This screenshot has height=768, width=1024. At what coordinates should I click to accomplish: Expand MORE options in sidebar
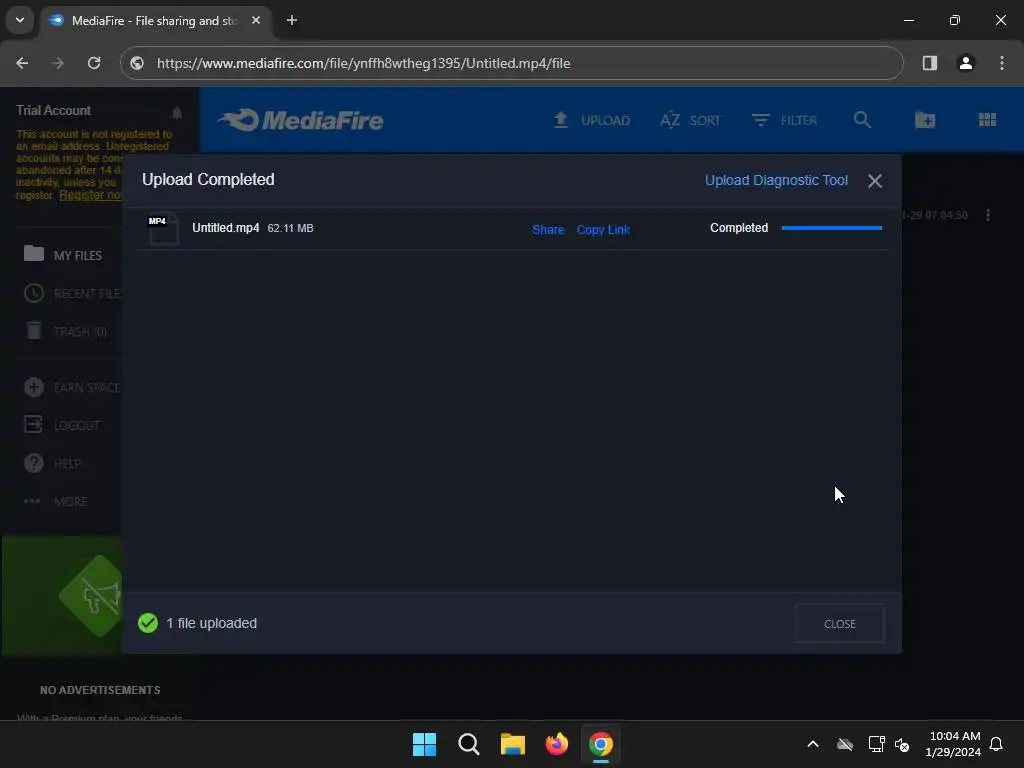click(55, 501)
